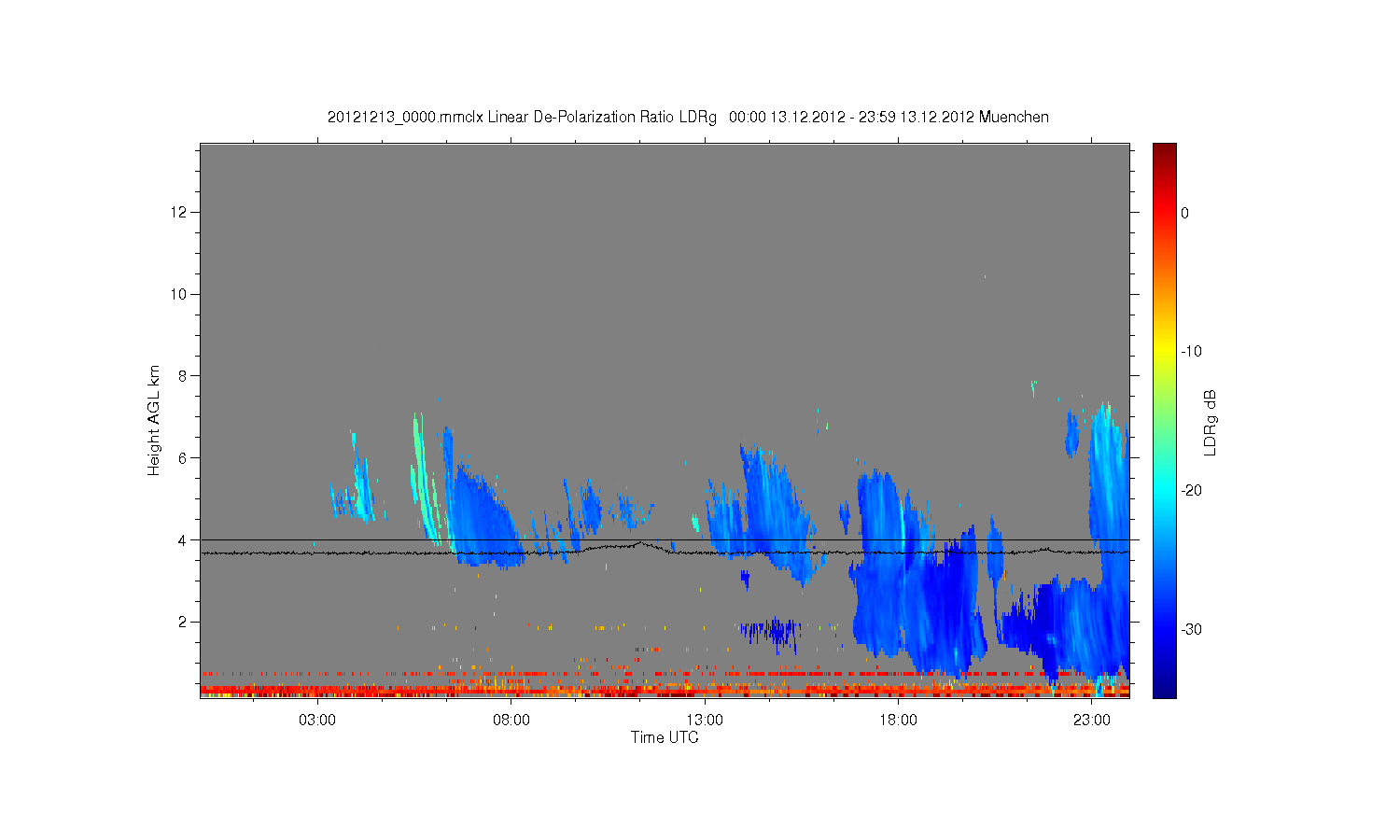Screen dimensions: 1400x840
Task: Click the height tick label 8
Action: [x=183, y=376]
